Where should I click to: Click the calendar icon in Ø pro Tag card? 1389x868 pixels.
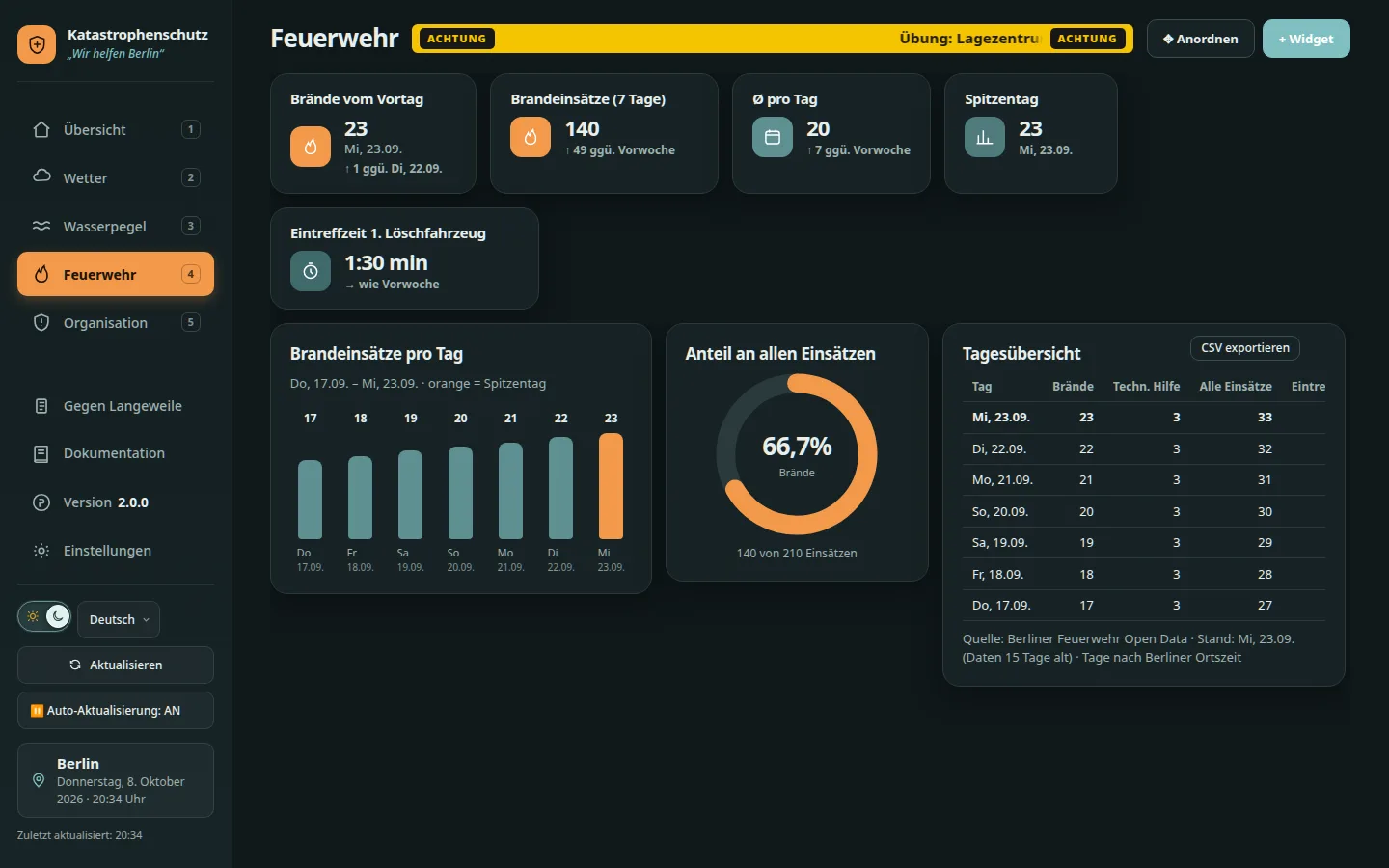773,137
